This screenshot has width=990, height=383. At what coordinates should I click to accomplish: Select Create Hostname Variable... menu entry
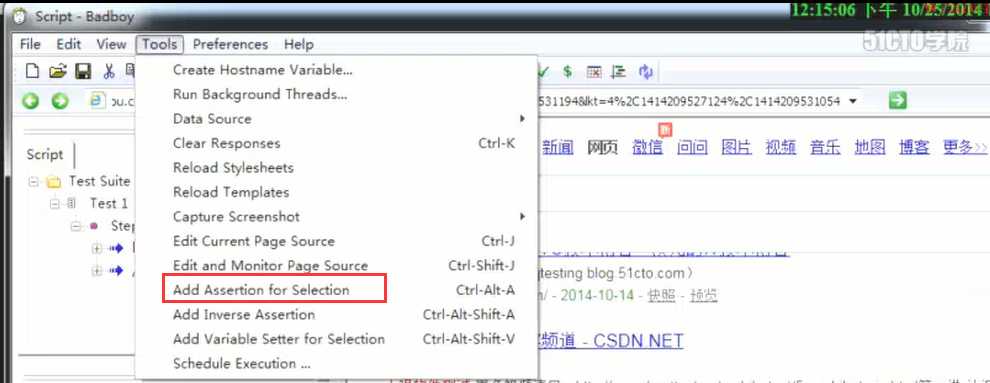[x=337, y=69]
